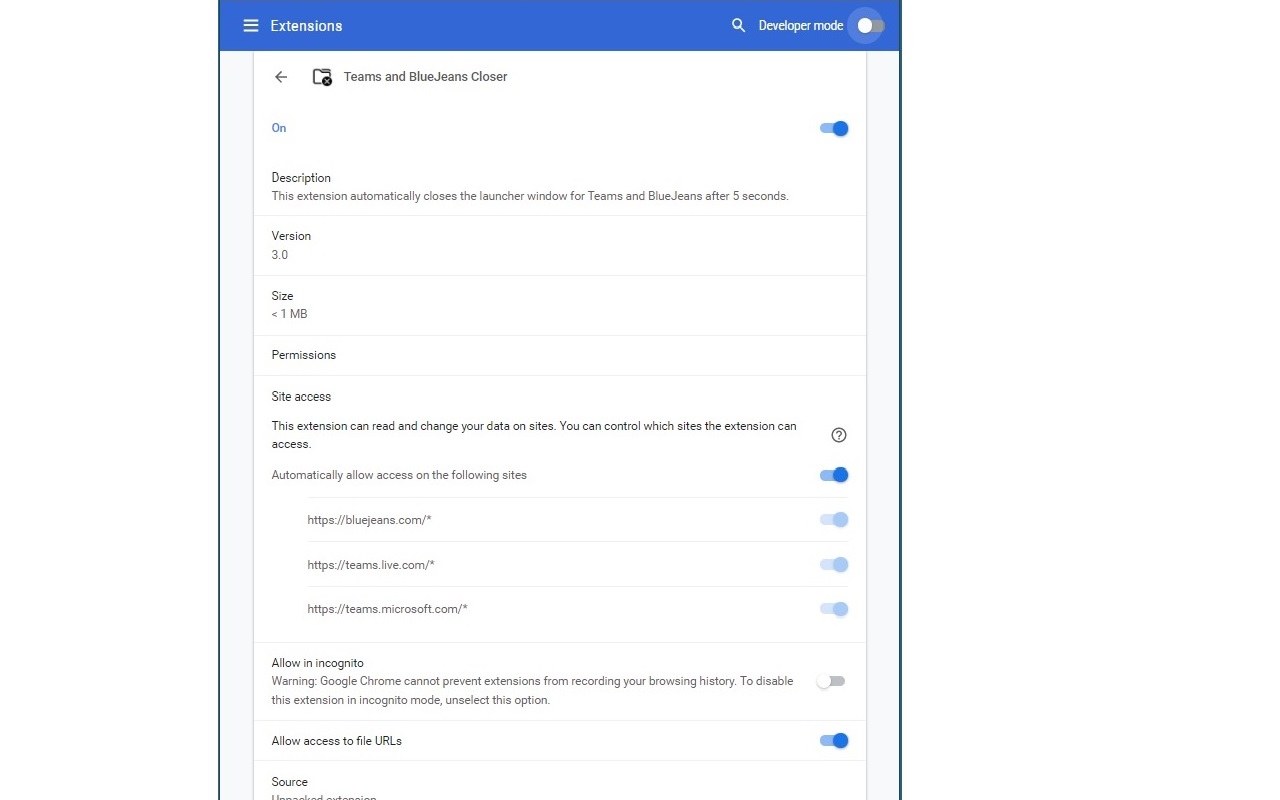Click the Teams and BlueJeans Closer title

coord(425,77)
